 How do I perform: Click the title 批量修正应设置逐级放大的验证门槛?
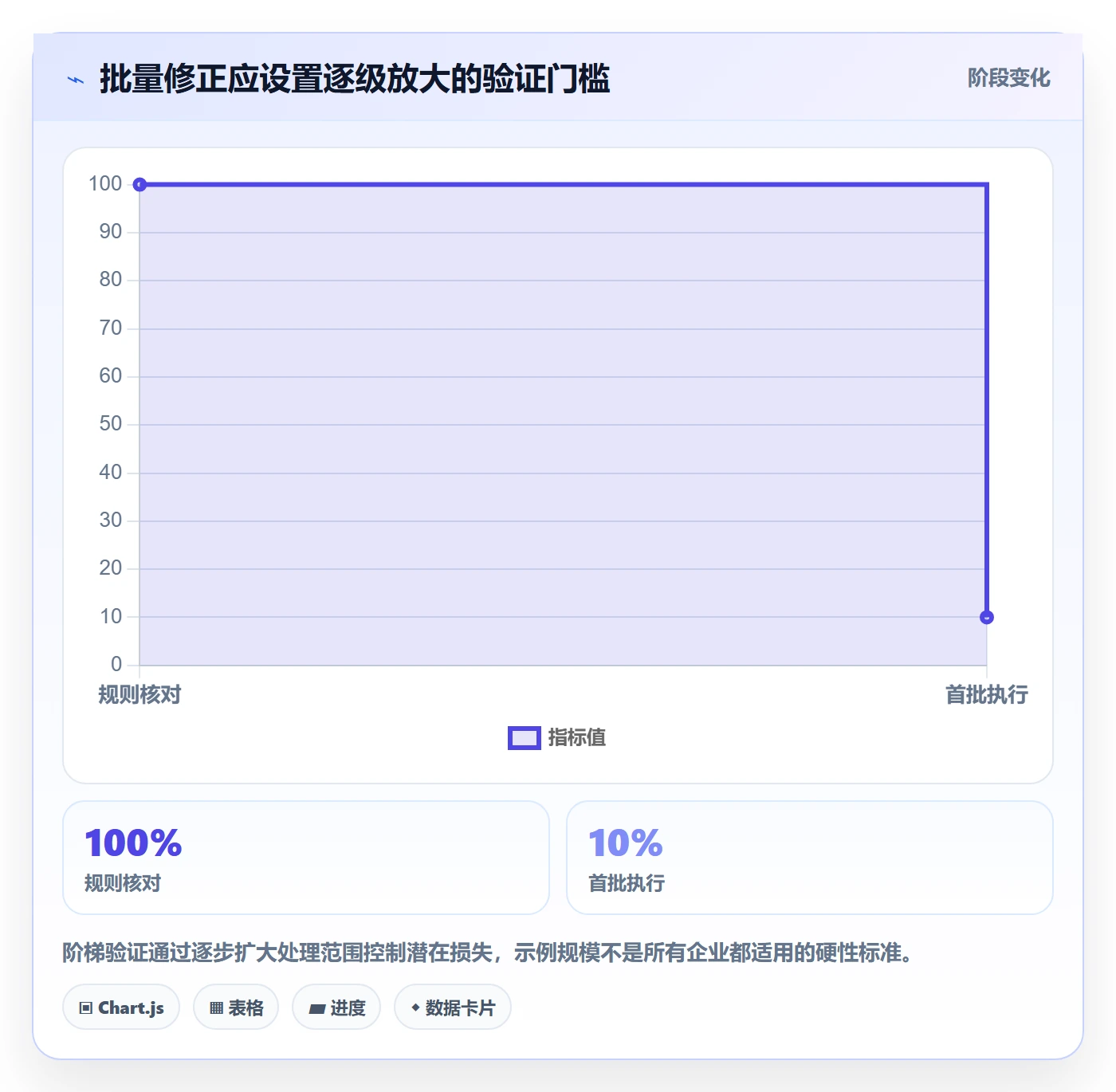(355, 80)
